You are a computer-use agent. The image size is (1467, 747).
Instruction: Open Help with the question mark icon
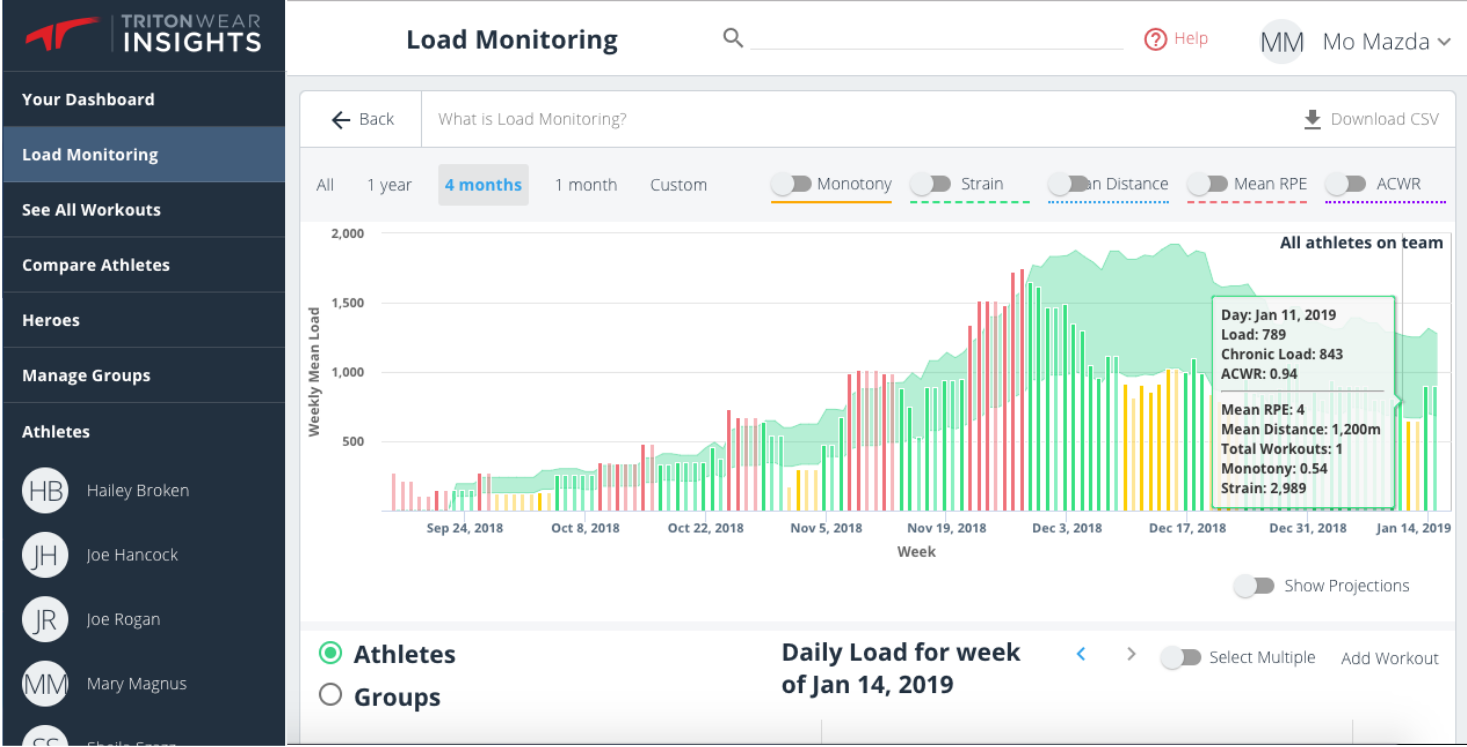pyautogui.click(x=1156, y=39)
